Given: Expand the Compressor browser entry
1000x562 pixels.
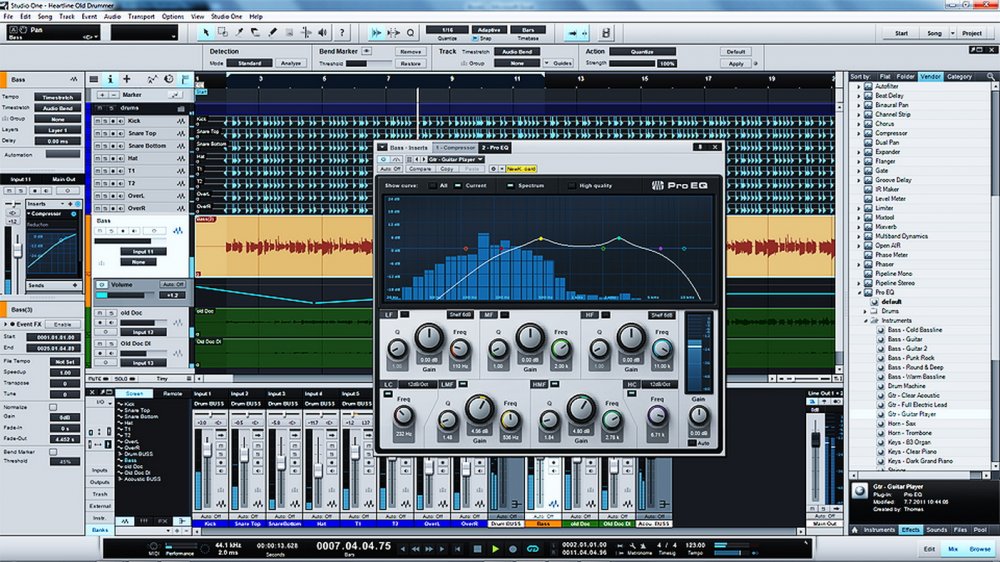Looking at the screenshot, I should tap(858, 133).
